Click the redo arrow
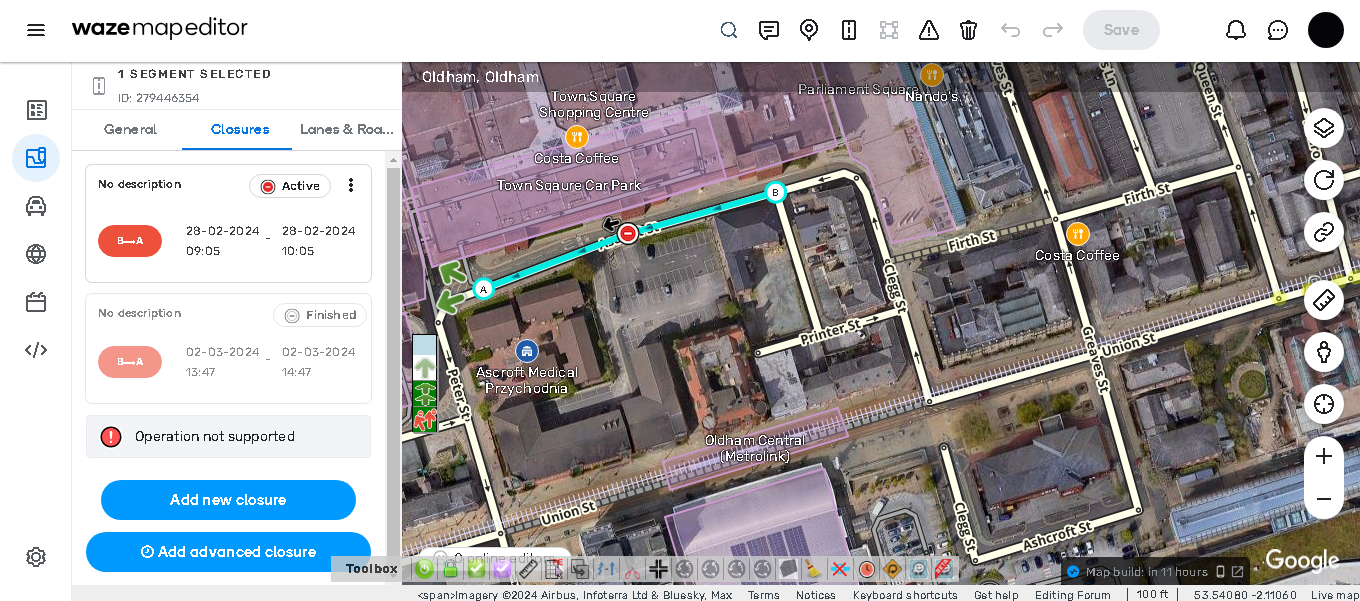 [x=1053, y=30]
